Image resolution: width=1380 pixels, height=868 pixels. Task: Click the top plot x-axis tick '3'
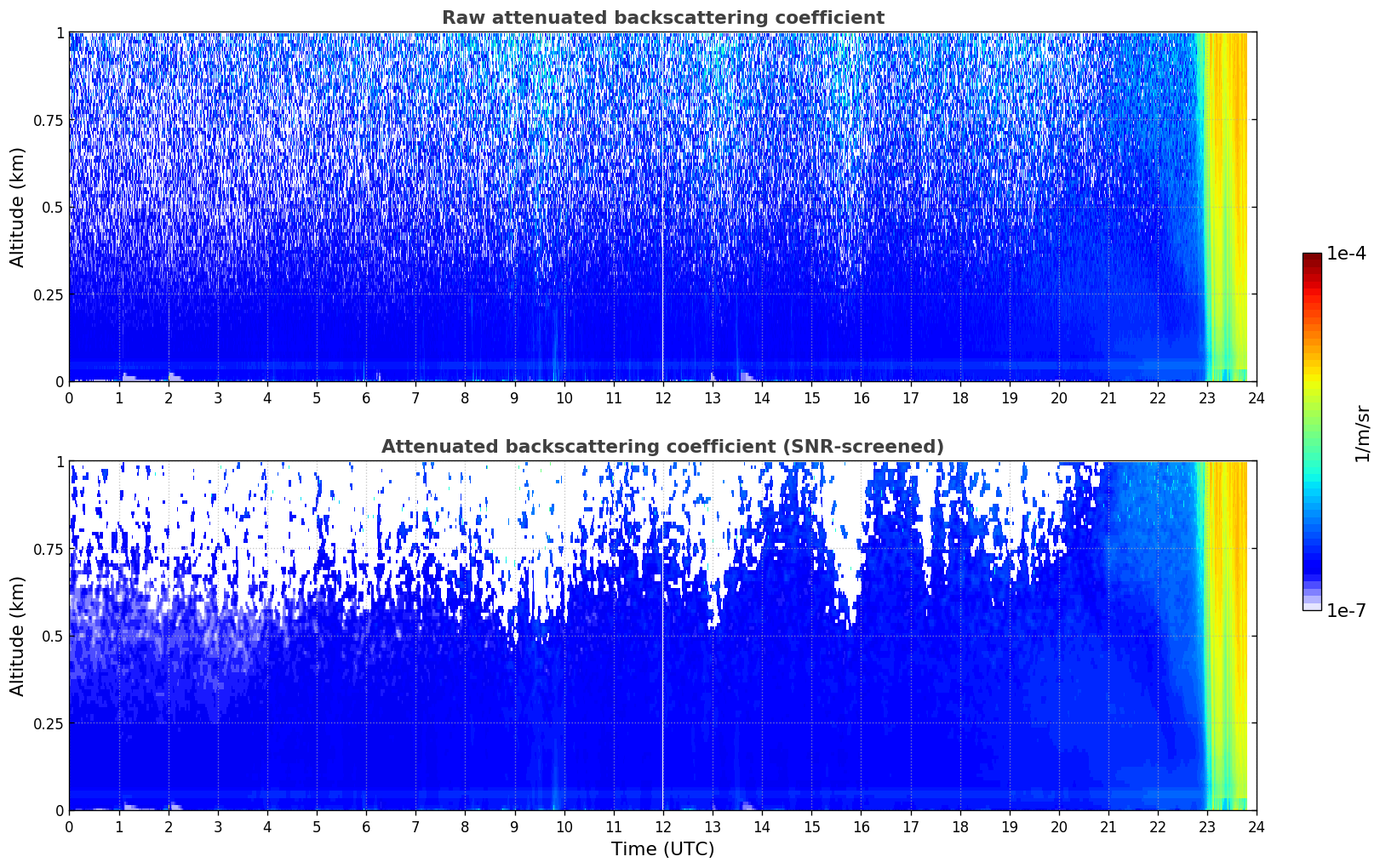218,397
